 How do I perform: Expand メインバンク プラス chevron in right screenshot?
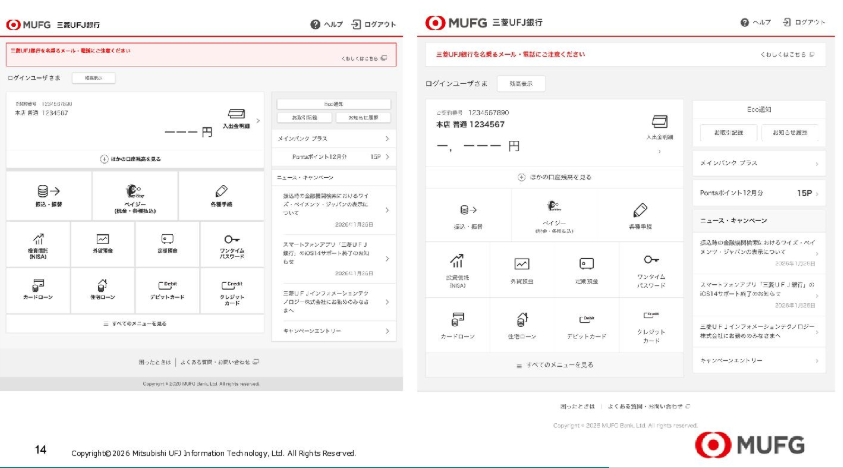pyautogui.click(x=817, y=164)
